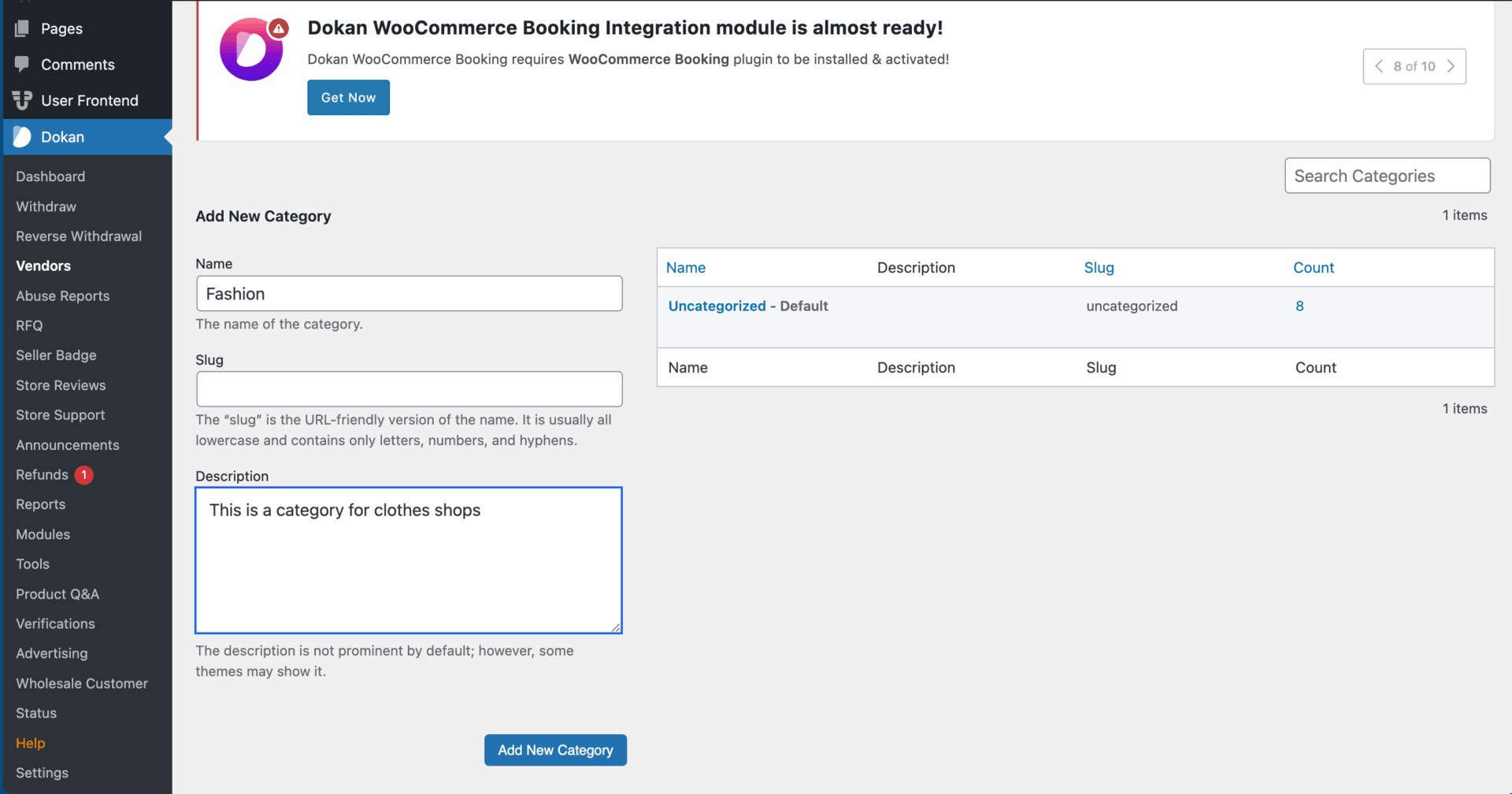Click the Dokan notice logo with alert badge
The height and width of the screenshot is (794, 1512).
[253, 49]
